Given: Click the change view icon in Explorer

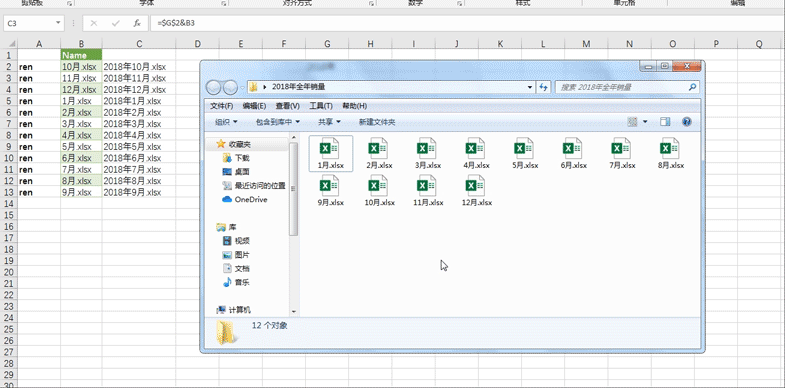Looking at the screenshot, I should (x=632, y=122).
